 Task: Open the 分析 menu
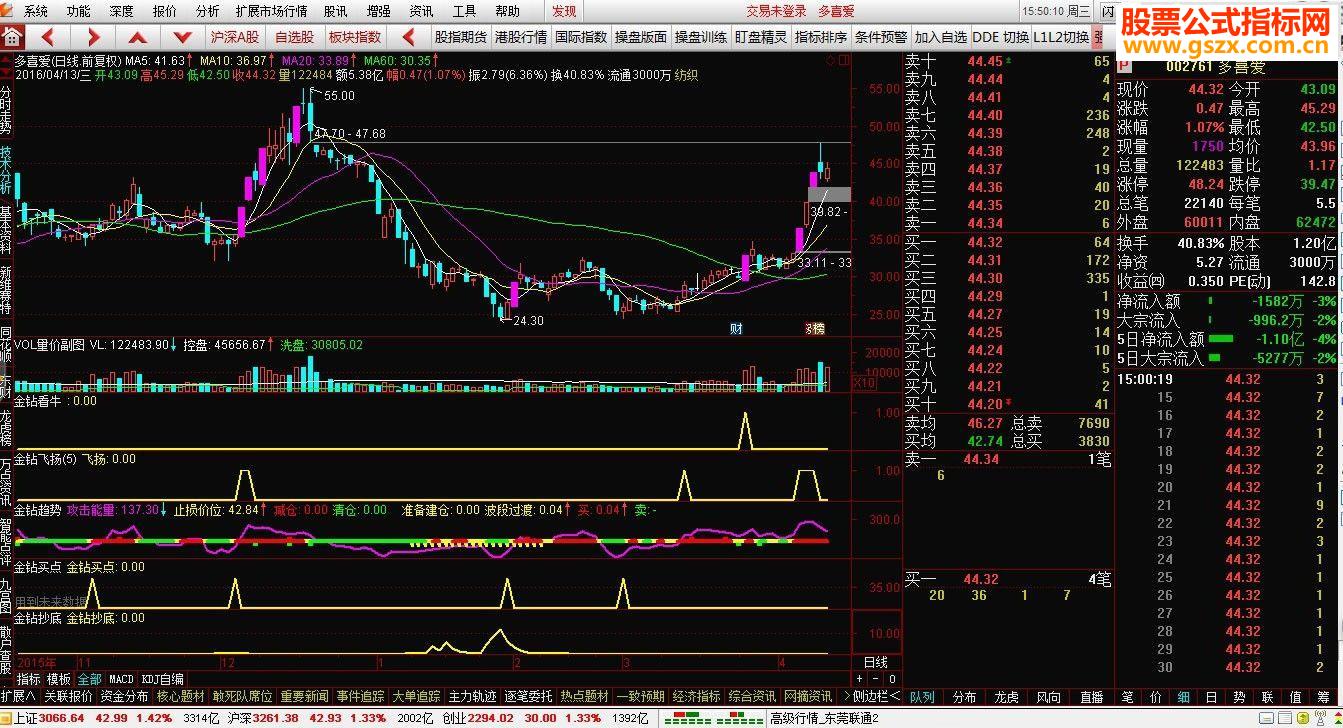pos(207,11)
